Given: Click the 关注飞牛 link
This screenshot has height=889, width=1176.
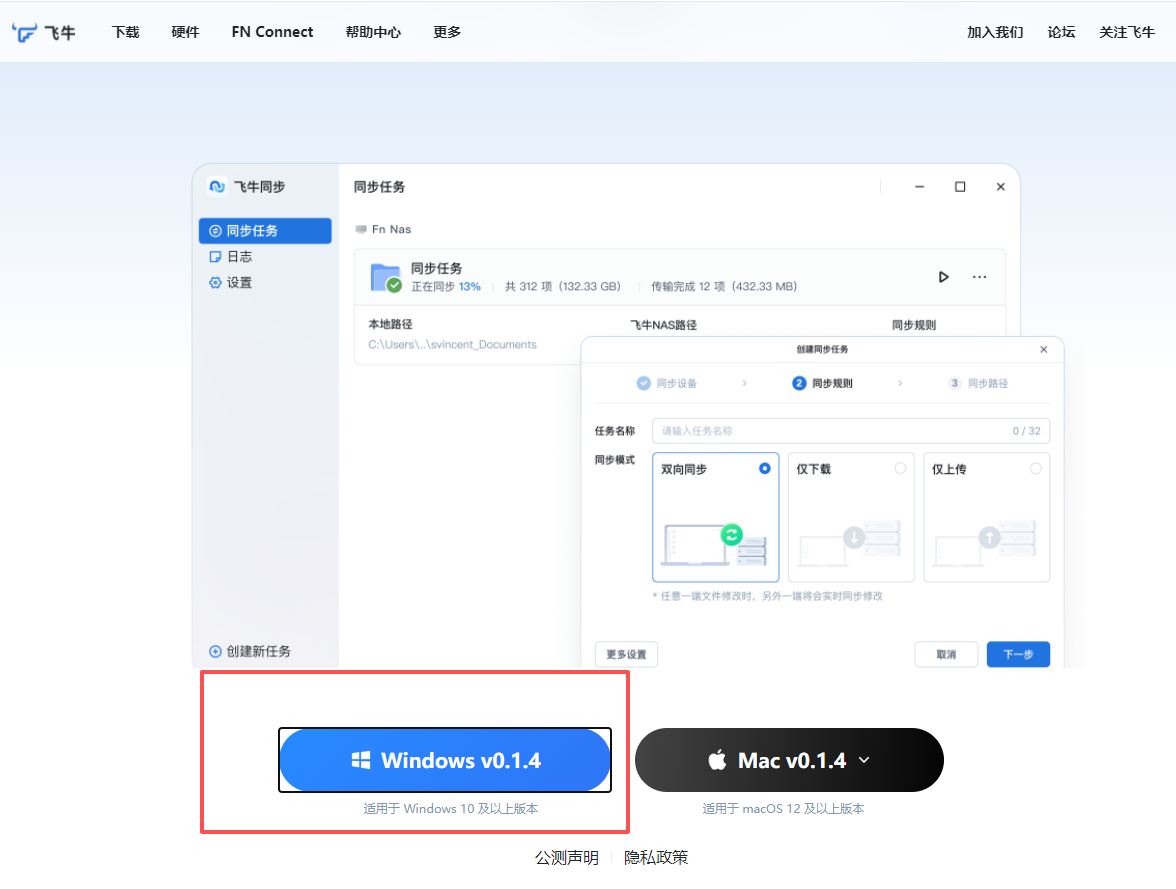Looking at the screenshot, I should click(x=1126, y=32).
